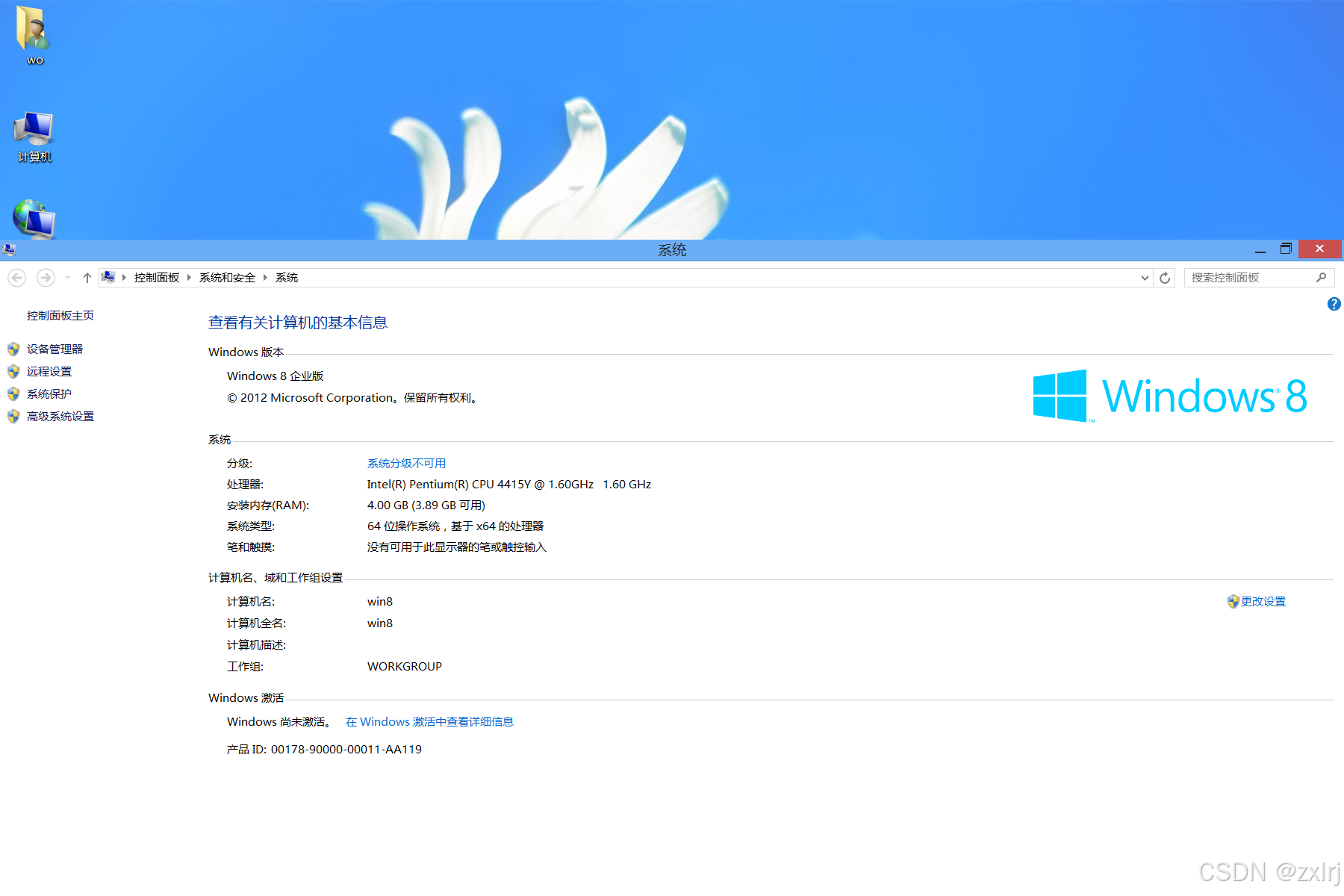This screenshot has width=1344, height=896.
Task: Refresh the control panel page
Action: 1165,278
